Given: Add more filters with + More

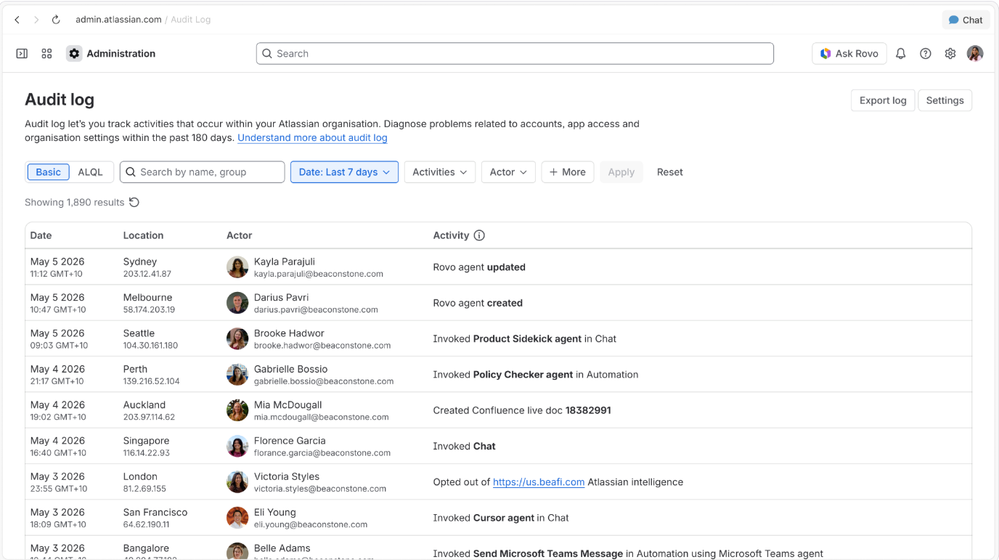Looking at the screenshot, I should 568,172.
